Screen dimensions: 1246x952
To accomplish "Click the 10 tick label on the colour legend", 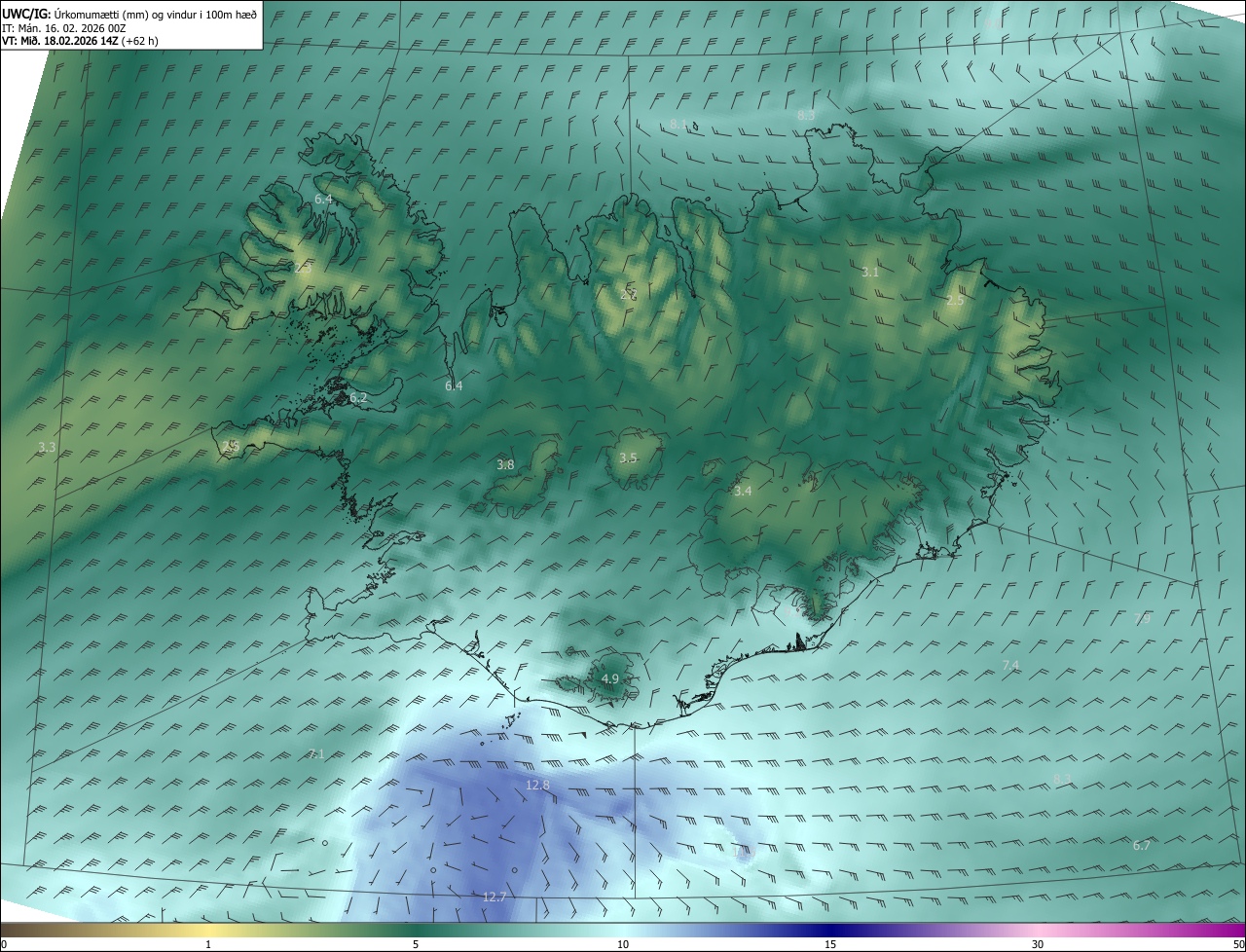I will pyautogui.click(x=623, y=944).
